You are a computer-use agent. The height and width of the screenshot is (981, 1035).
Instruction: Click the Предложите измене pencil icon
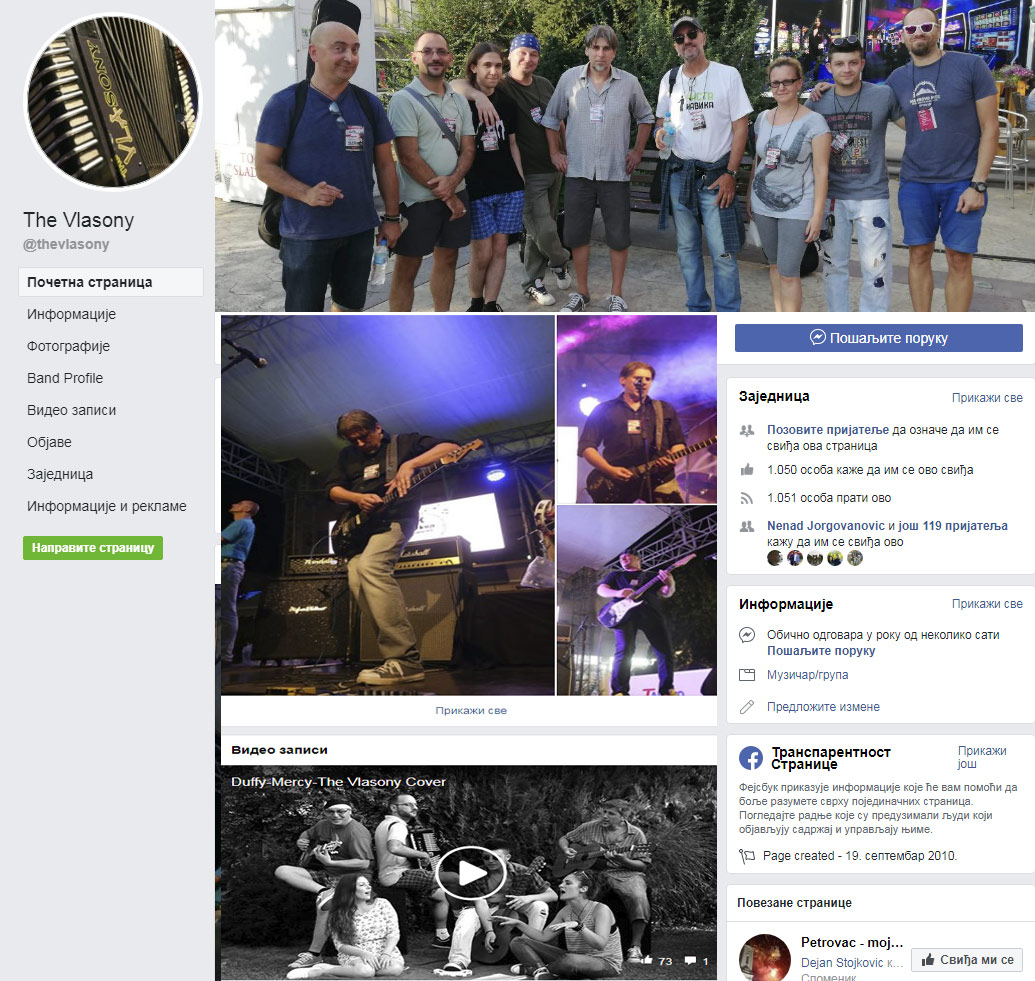(x=747, y=707)
